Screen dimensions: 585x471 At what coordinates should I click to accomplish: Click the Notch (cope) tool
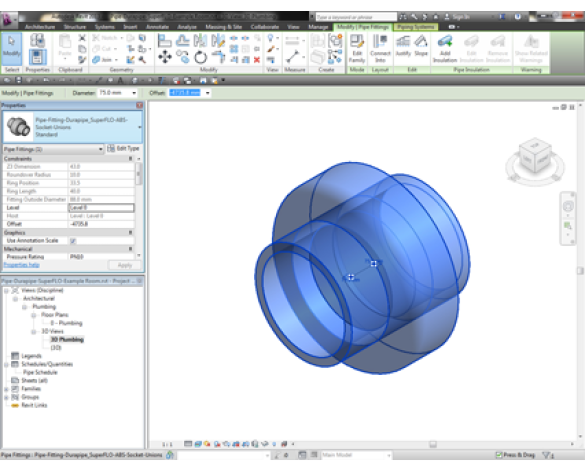106,38
